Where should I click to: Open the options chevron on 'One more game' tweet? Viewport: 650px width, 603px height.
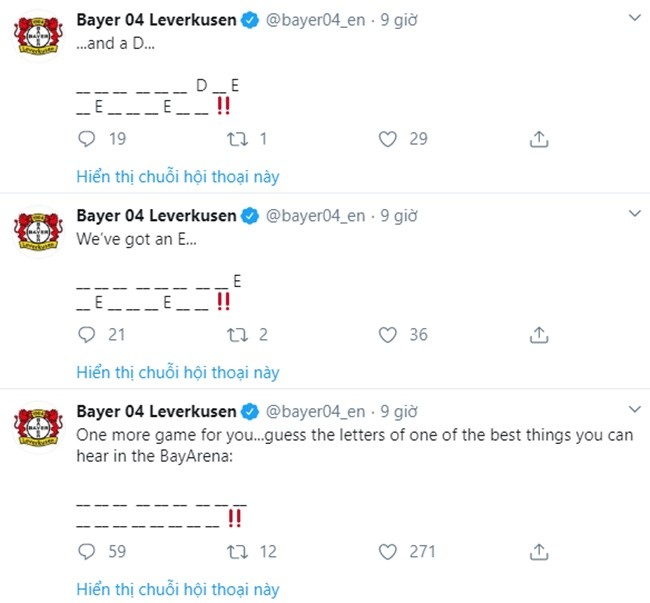tap(633, 411)
